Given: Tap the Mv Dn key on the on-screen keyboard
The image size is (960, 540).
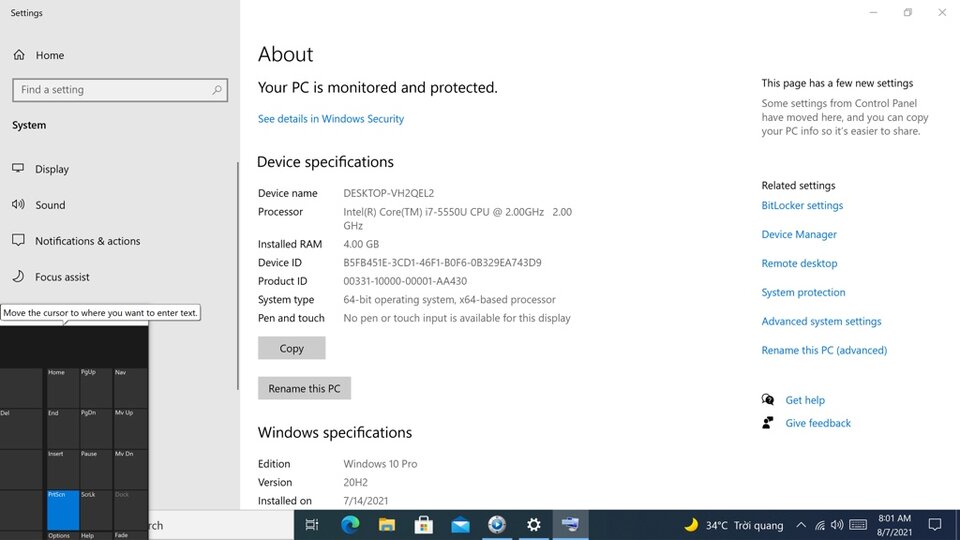Looking at the screenshot, I should click(x=130, y=469).
